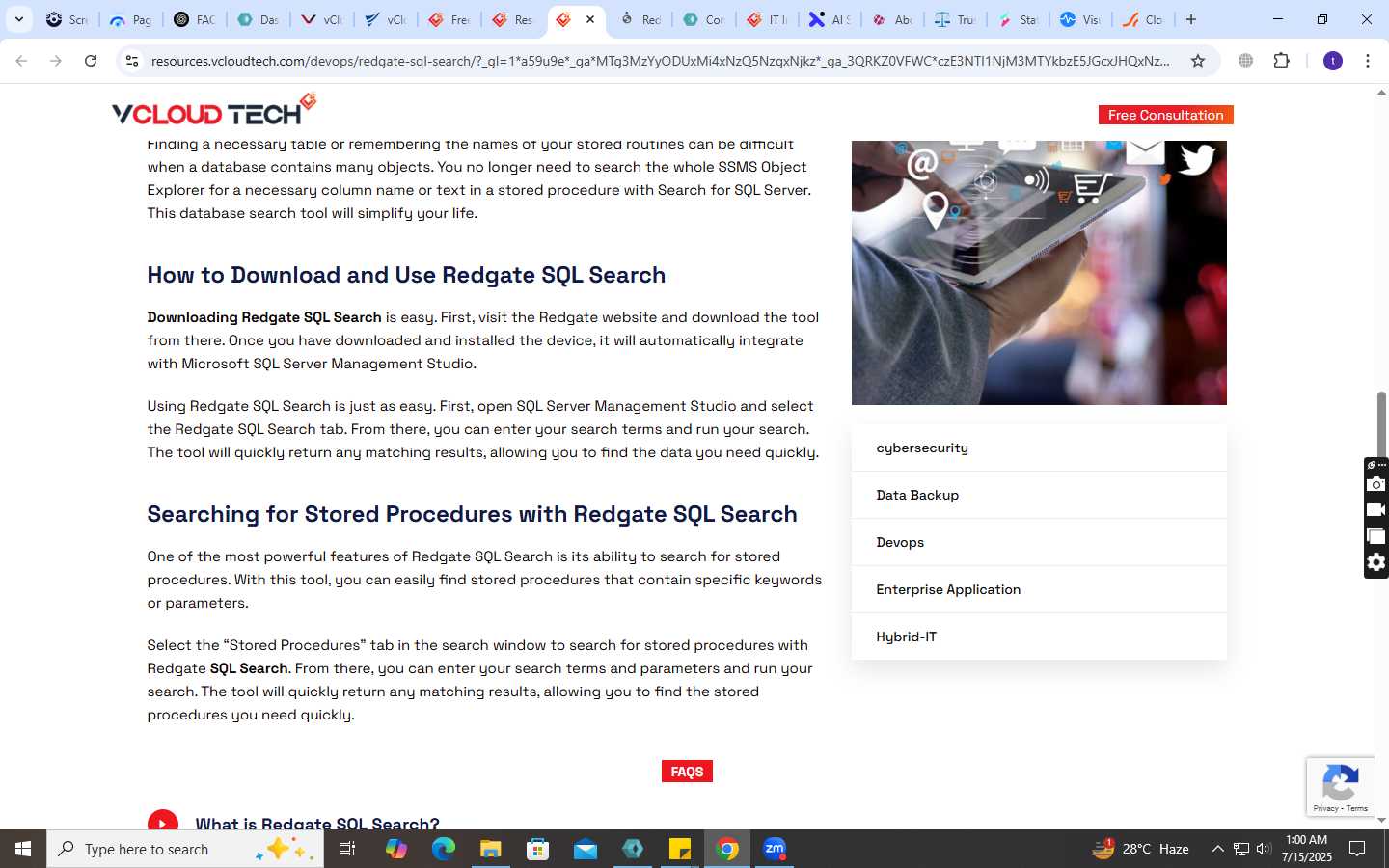
Task: Click the reCAPTCHA badge
Action: tap(1341, 786)
